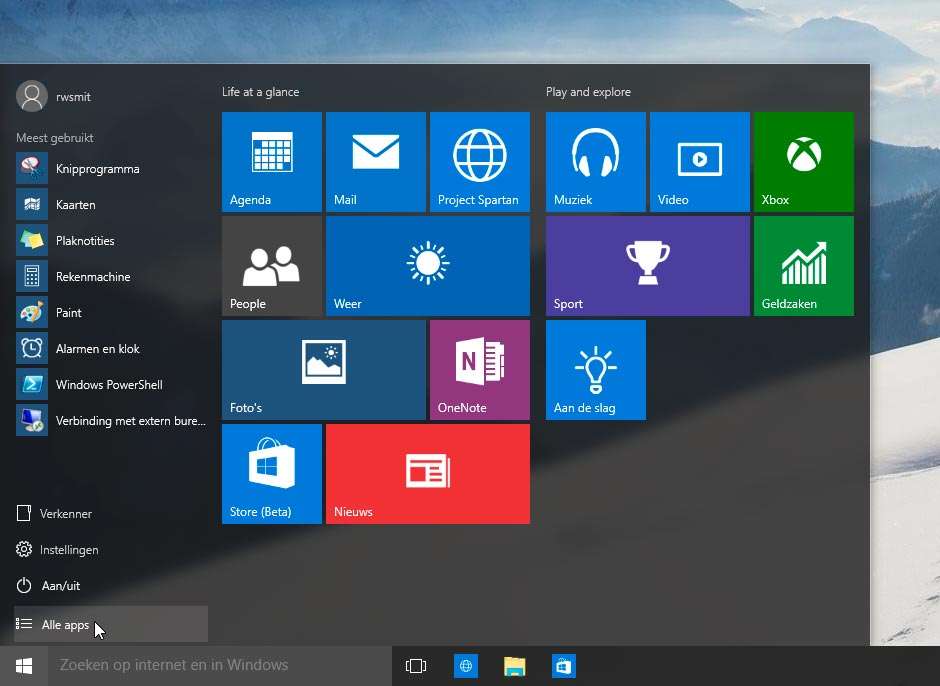Click the Meest gebruikt label

click(55, 138)
